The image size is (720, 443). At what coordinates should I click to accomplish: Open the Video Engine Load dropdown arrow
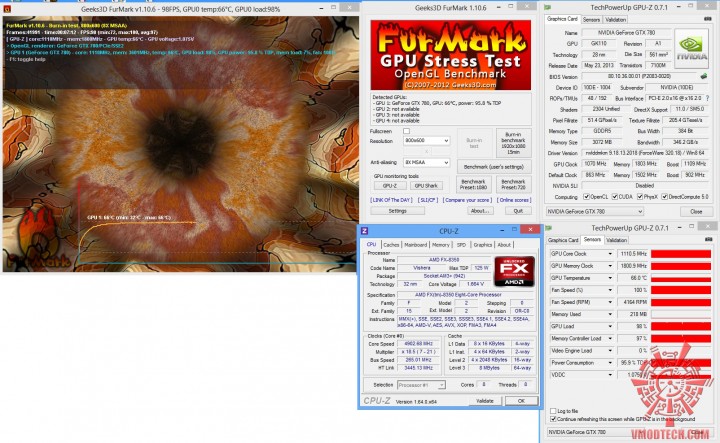click(610, 351)
